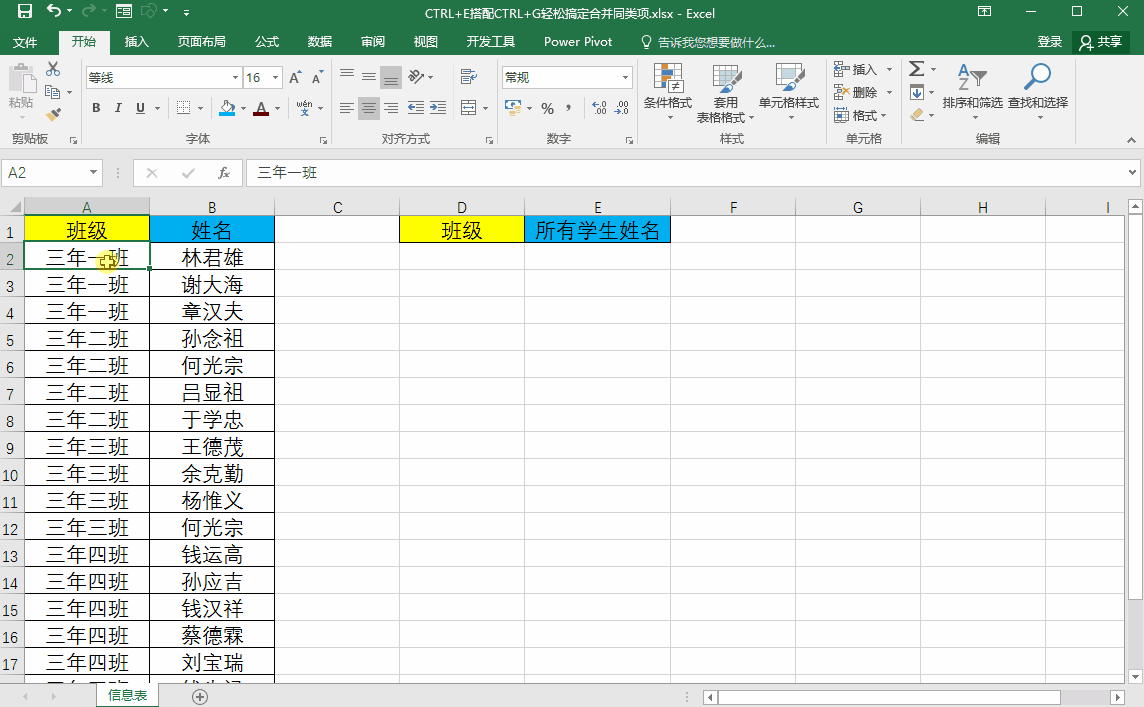Expand the font size dropdown
Viewport: 1144px width, 707px height.
point(275,77)
